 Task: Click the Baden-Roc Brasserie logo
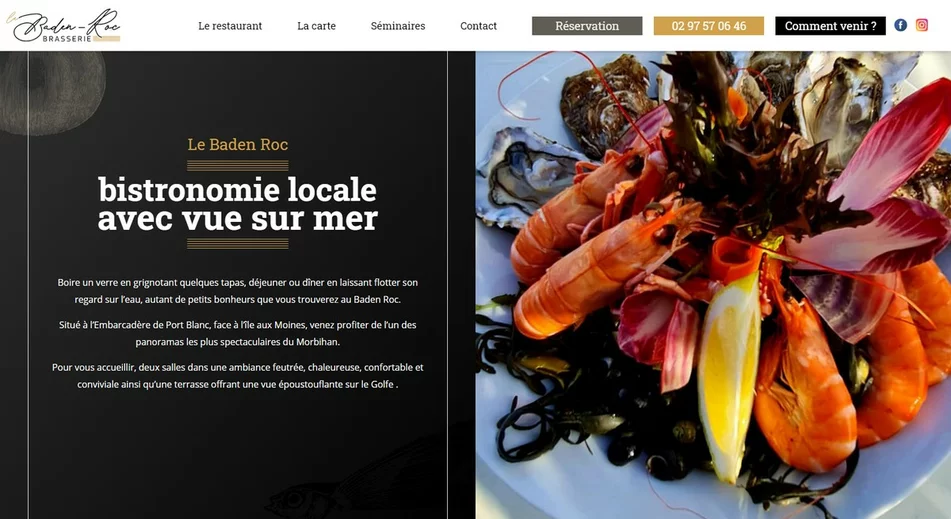click(x=64, y=25)
